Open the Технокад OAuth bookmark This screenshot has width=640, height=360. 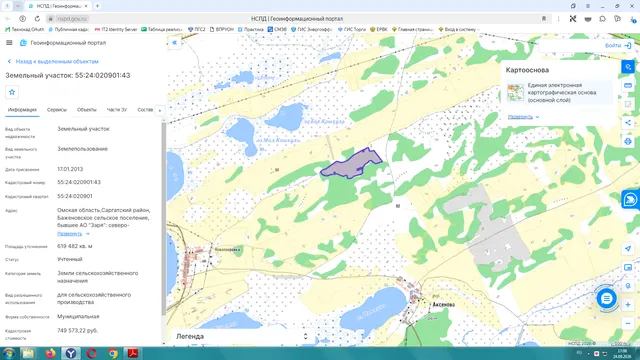click(x=24, y=29)
